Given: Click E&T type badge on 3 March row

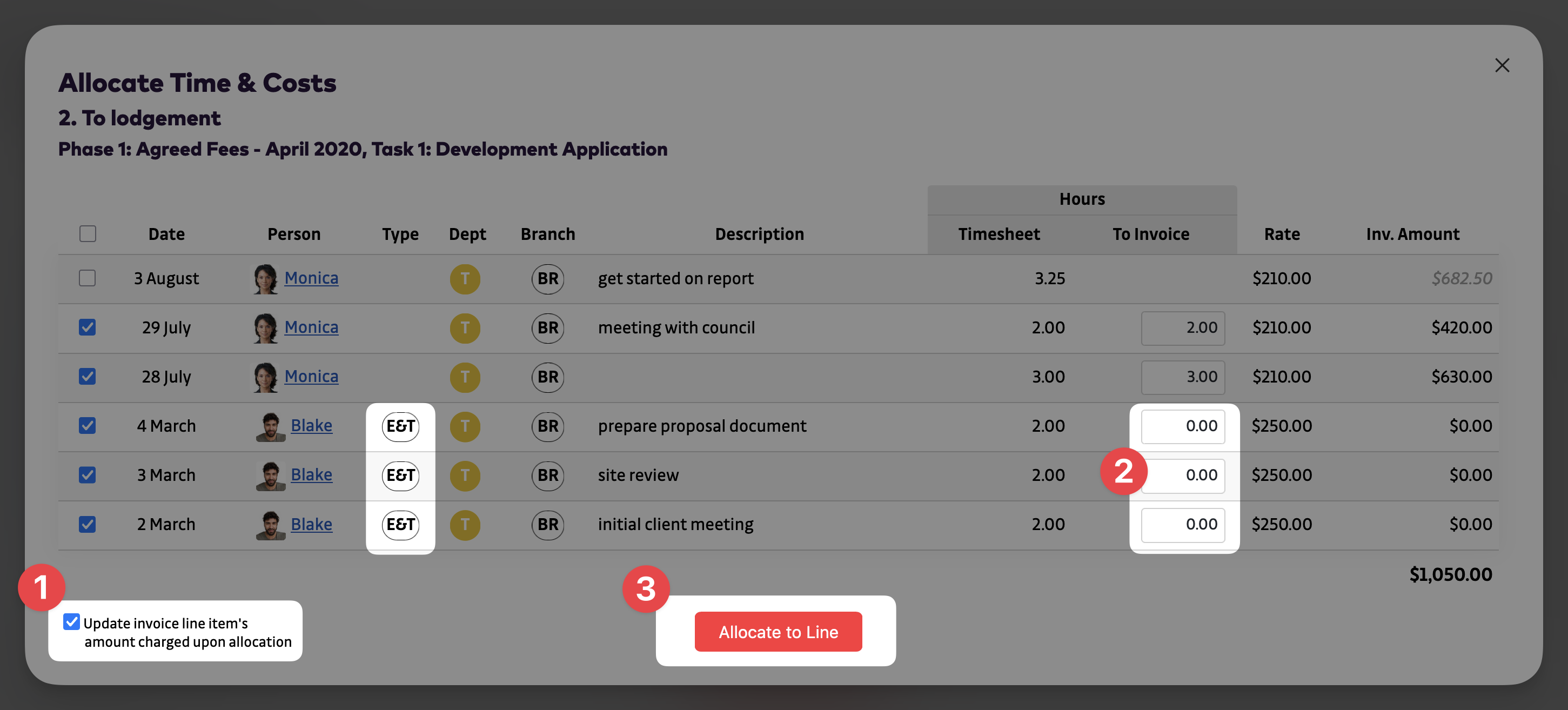Looking at the screenshot, I should pos(400,475).
